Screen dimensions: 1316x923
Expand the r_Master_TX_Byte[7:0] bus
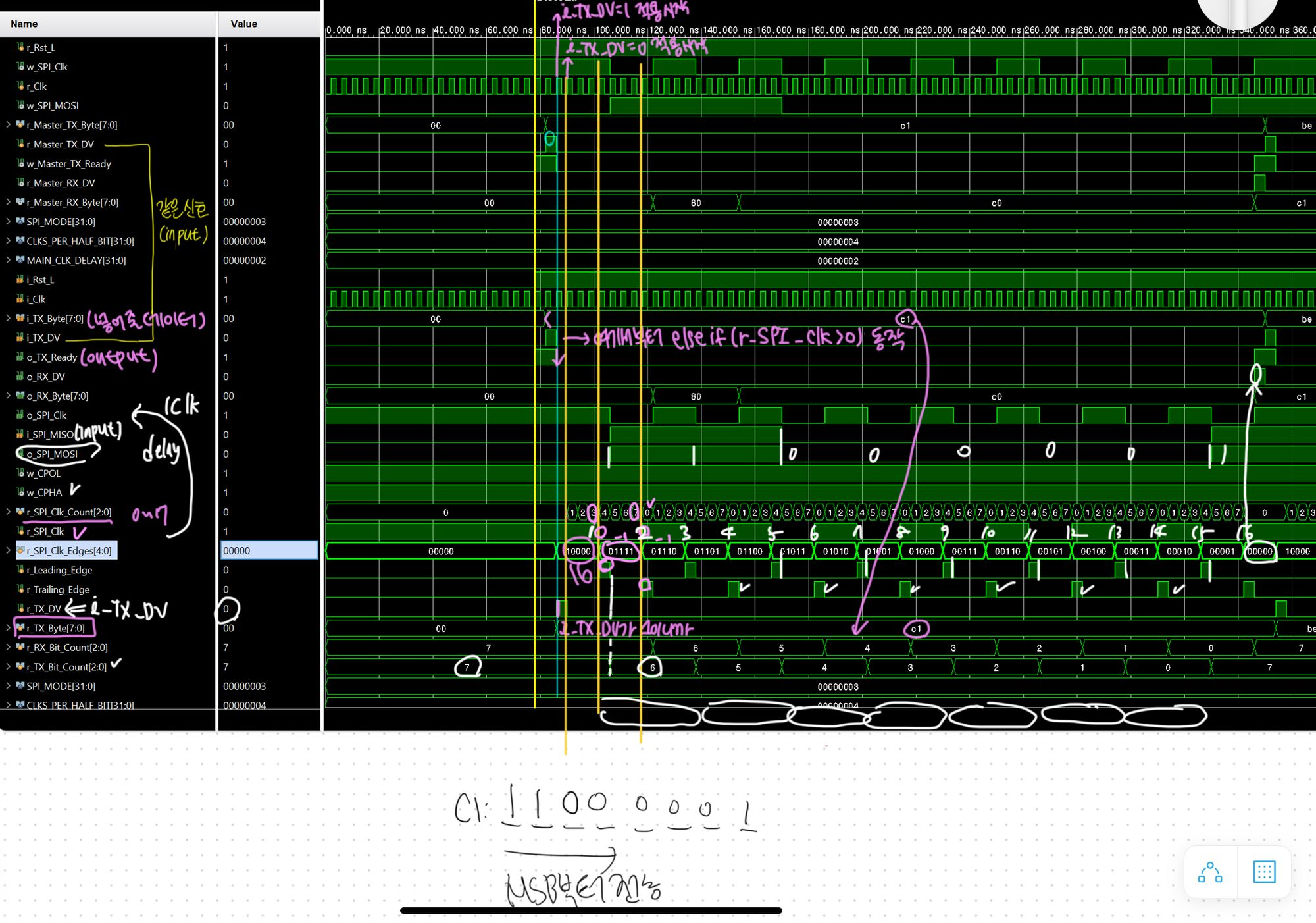coord(8,125)
